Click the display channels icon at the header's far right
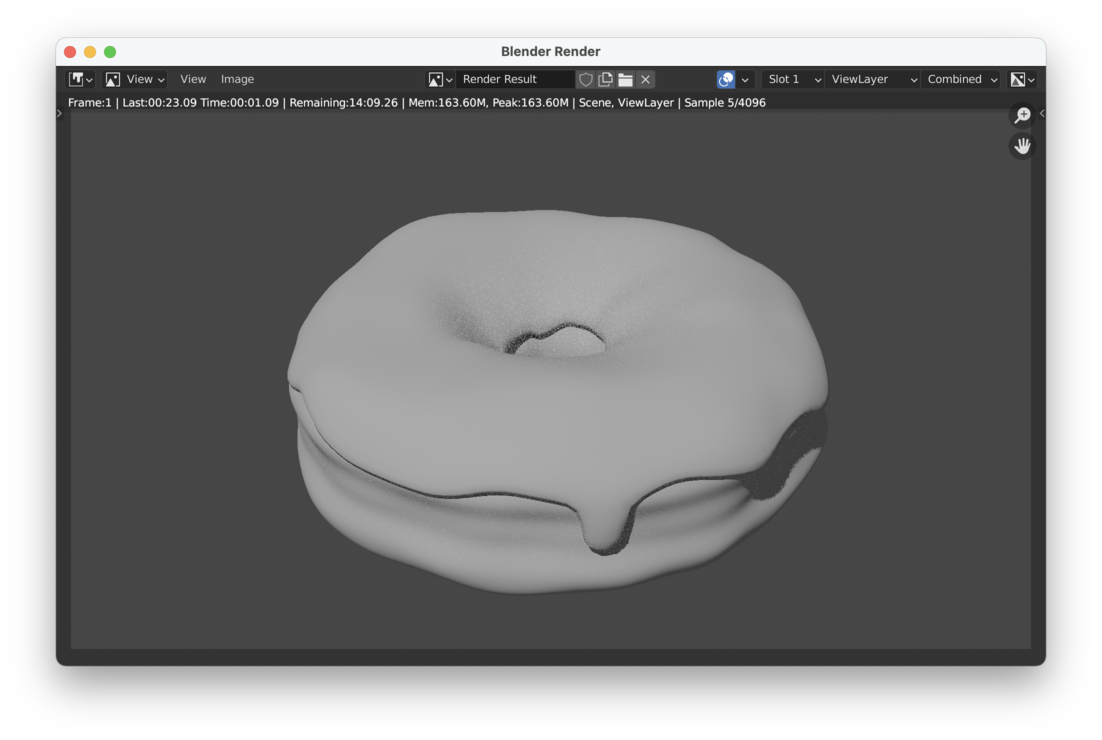This screenshot has height=740, width=1102. 1019,79
